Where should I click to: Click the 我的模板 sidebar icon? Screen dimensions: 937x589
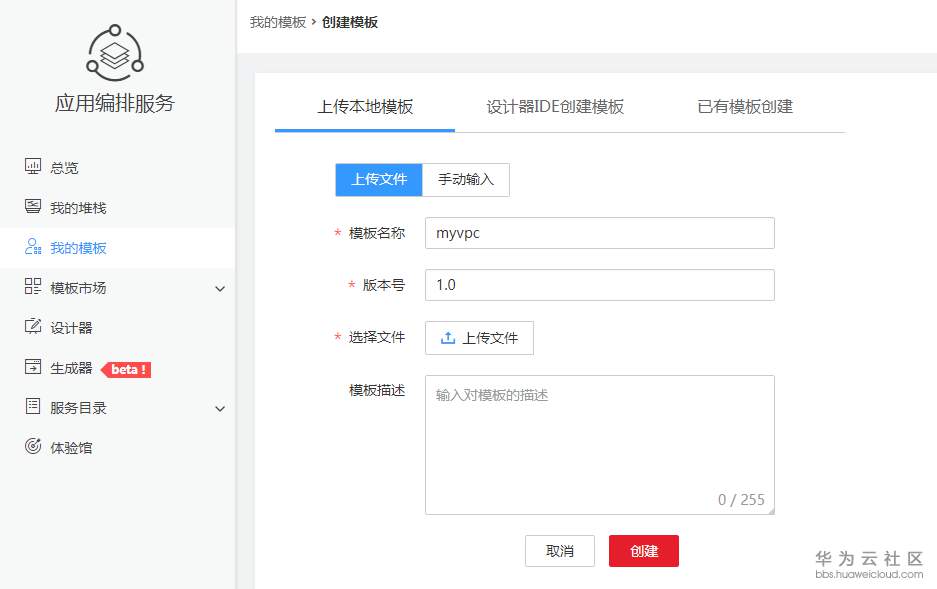[x=33, y=247]
